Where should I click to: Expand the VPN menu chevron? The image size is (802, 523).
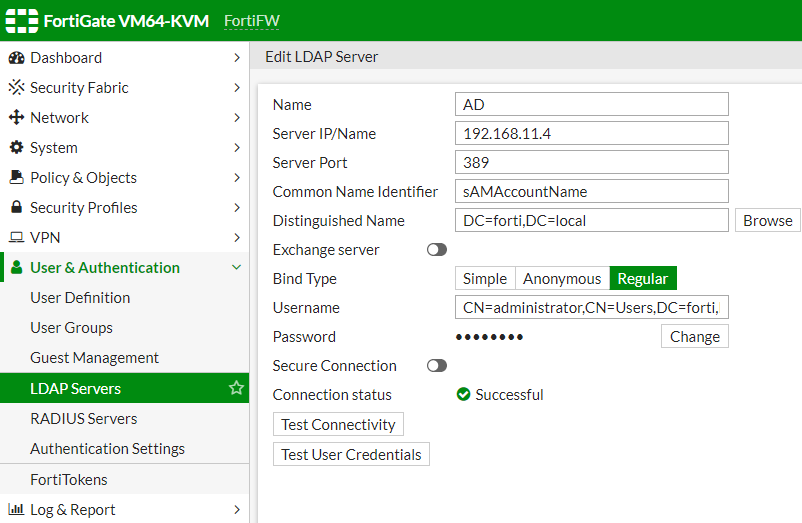(x=236, y=237)
